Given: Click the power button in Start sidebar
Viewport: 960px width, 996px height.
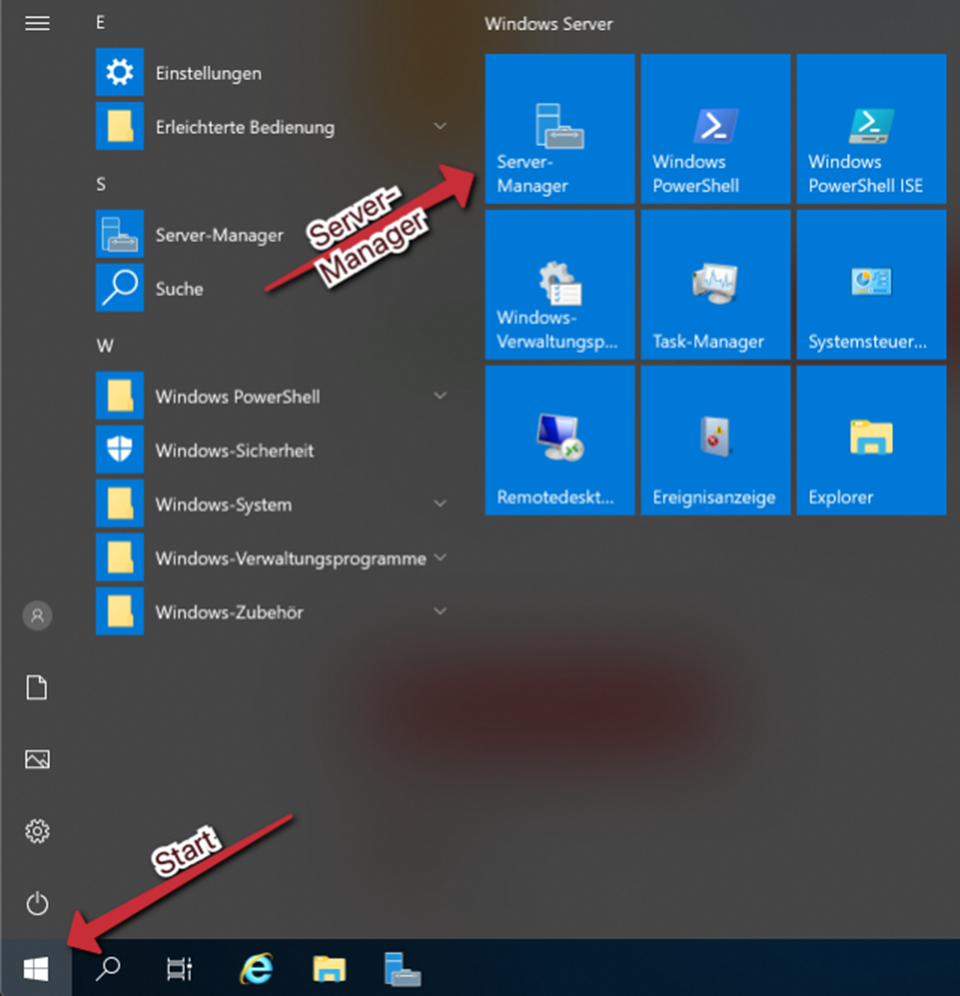Looking at the screenshot, I should click(x=37, y=904).
